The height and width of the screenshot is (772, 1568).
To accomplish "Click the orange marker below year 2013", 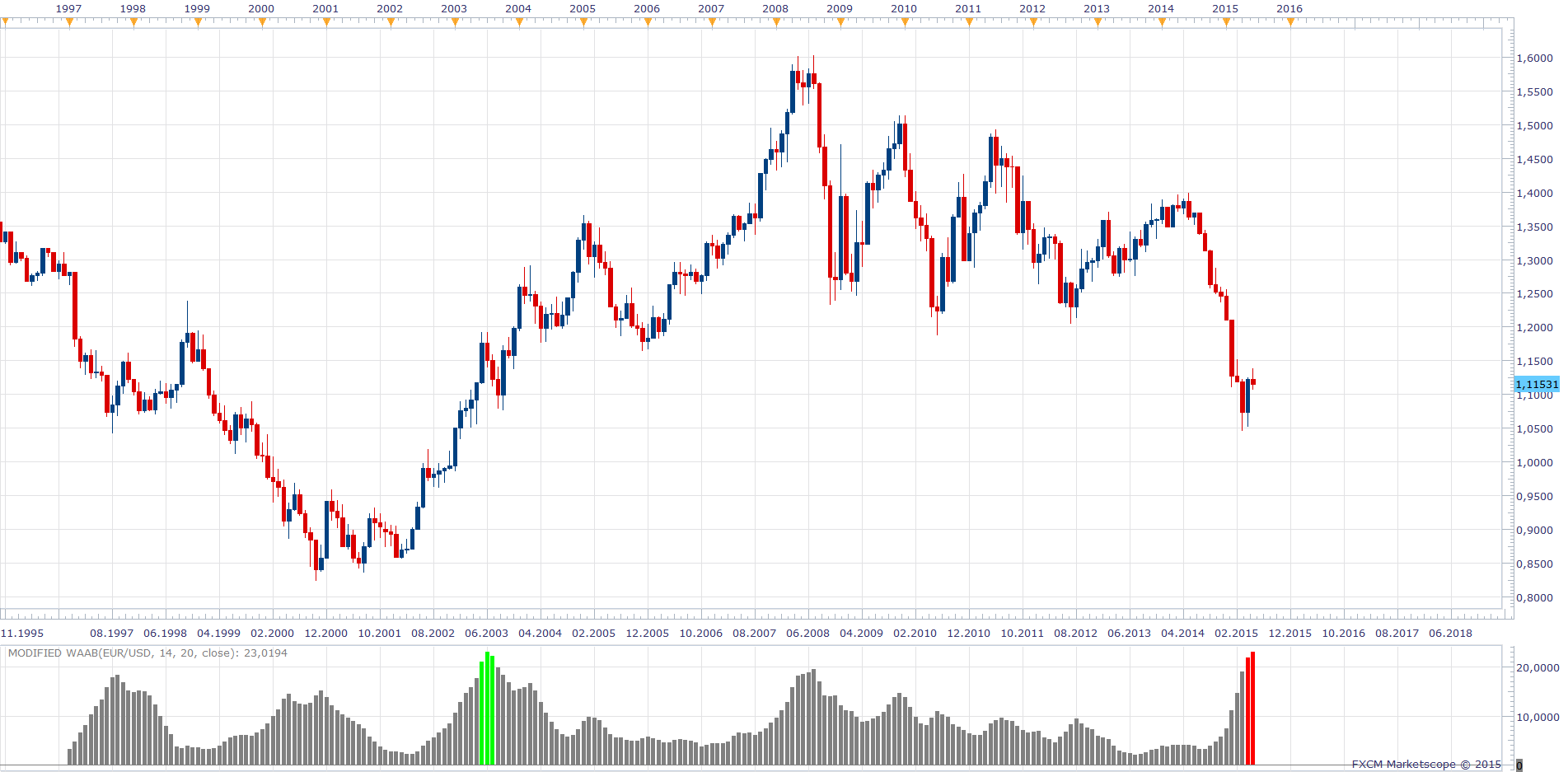I will (1098, 22).
